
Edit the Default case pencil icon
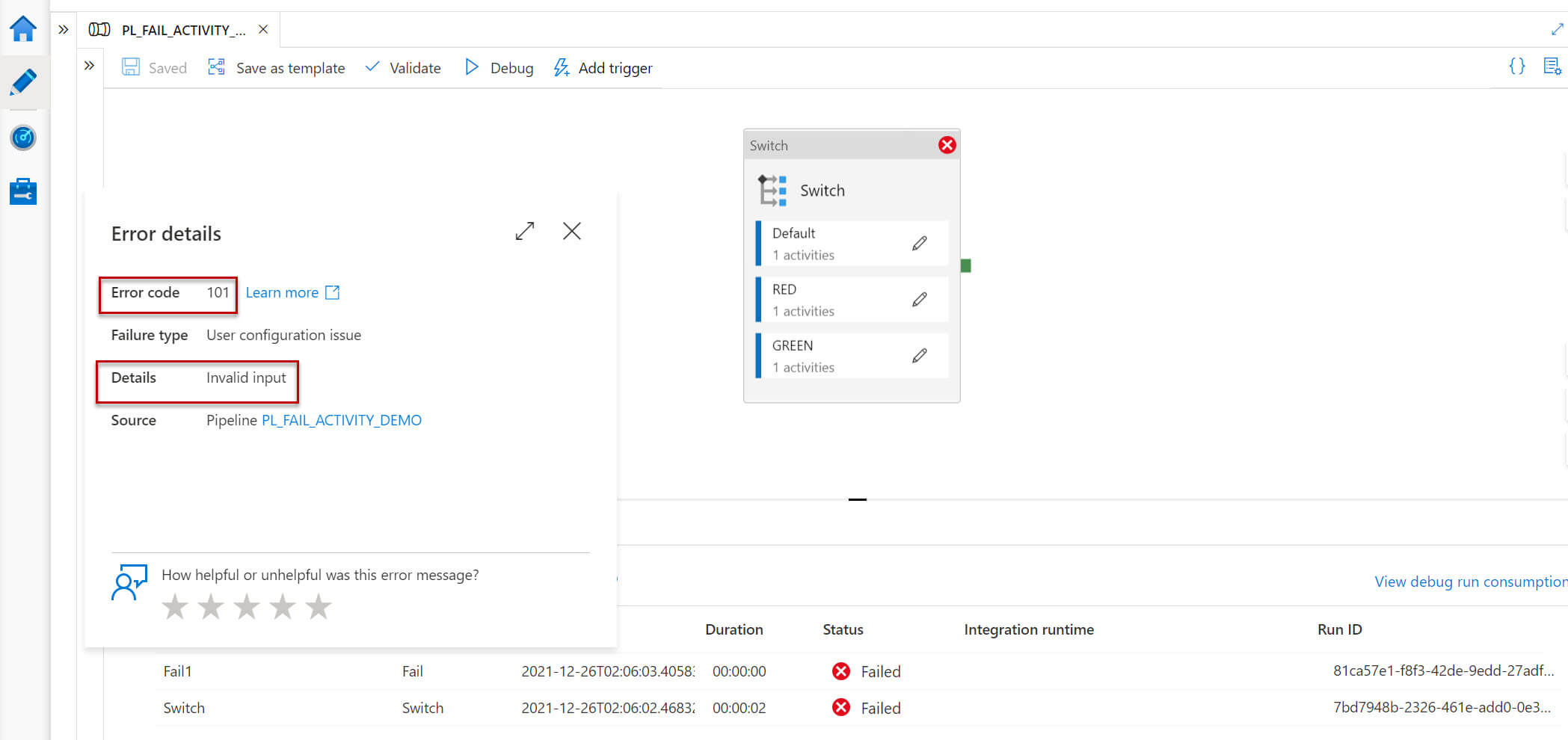point(919,243)
